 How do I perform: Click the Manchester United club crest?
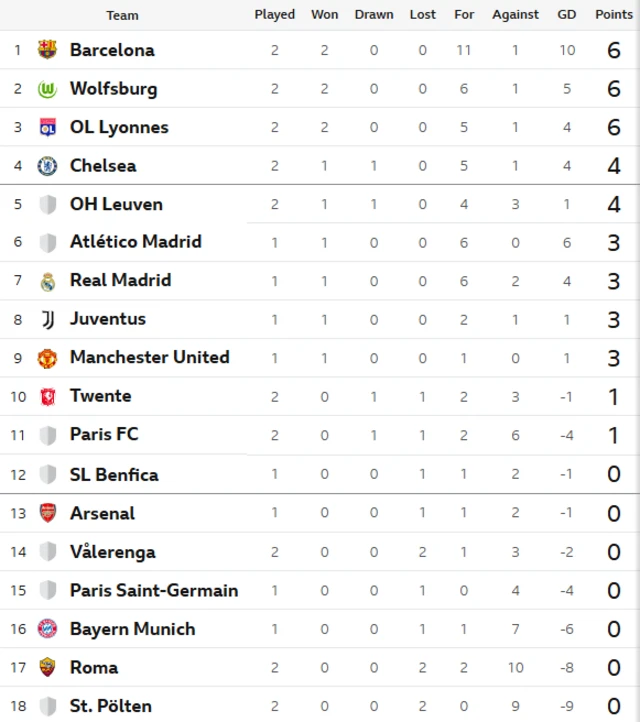[47, 358]
